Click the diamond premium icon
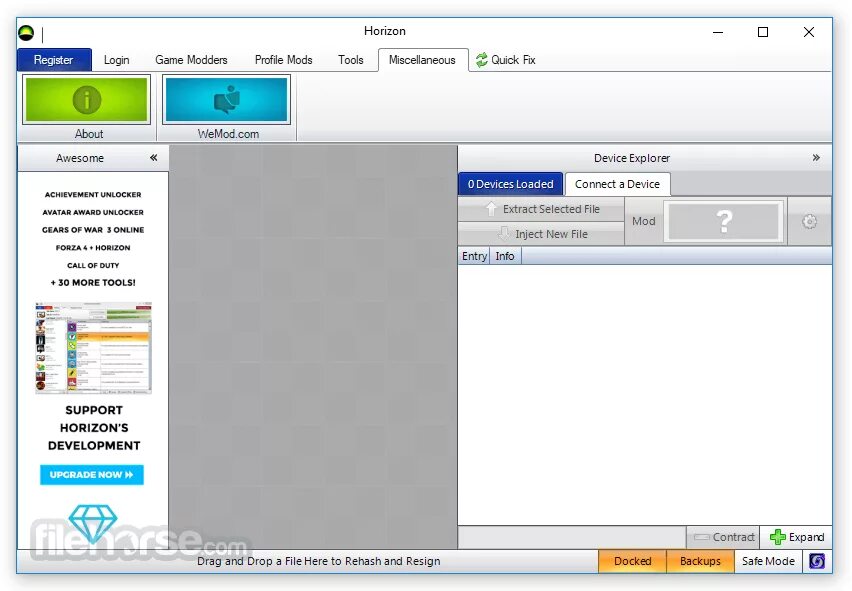 (93, 523)
